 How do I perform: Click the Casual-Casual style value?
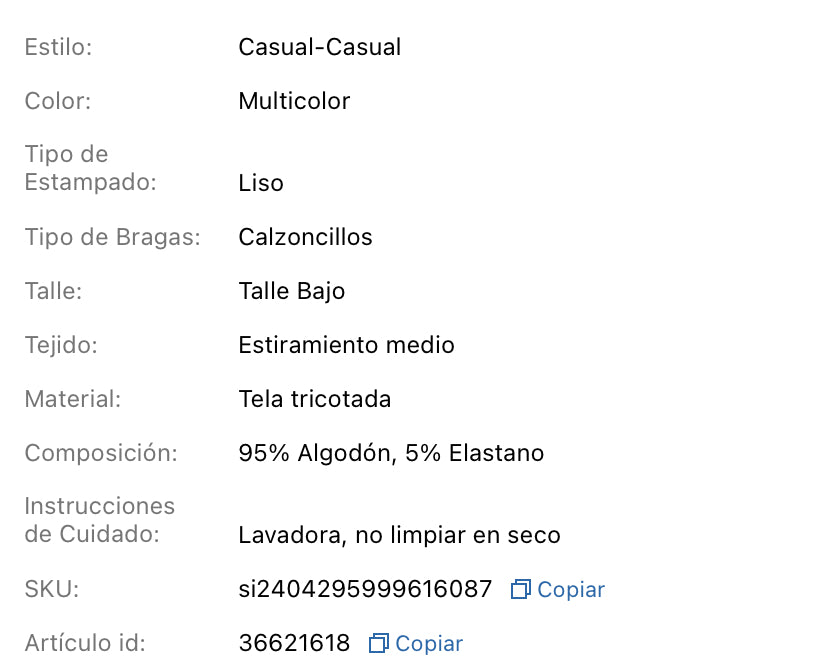319,47
